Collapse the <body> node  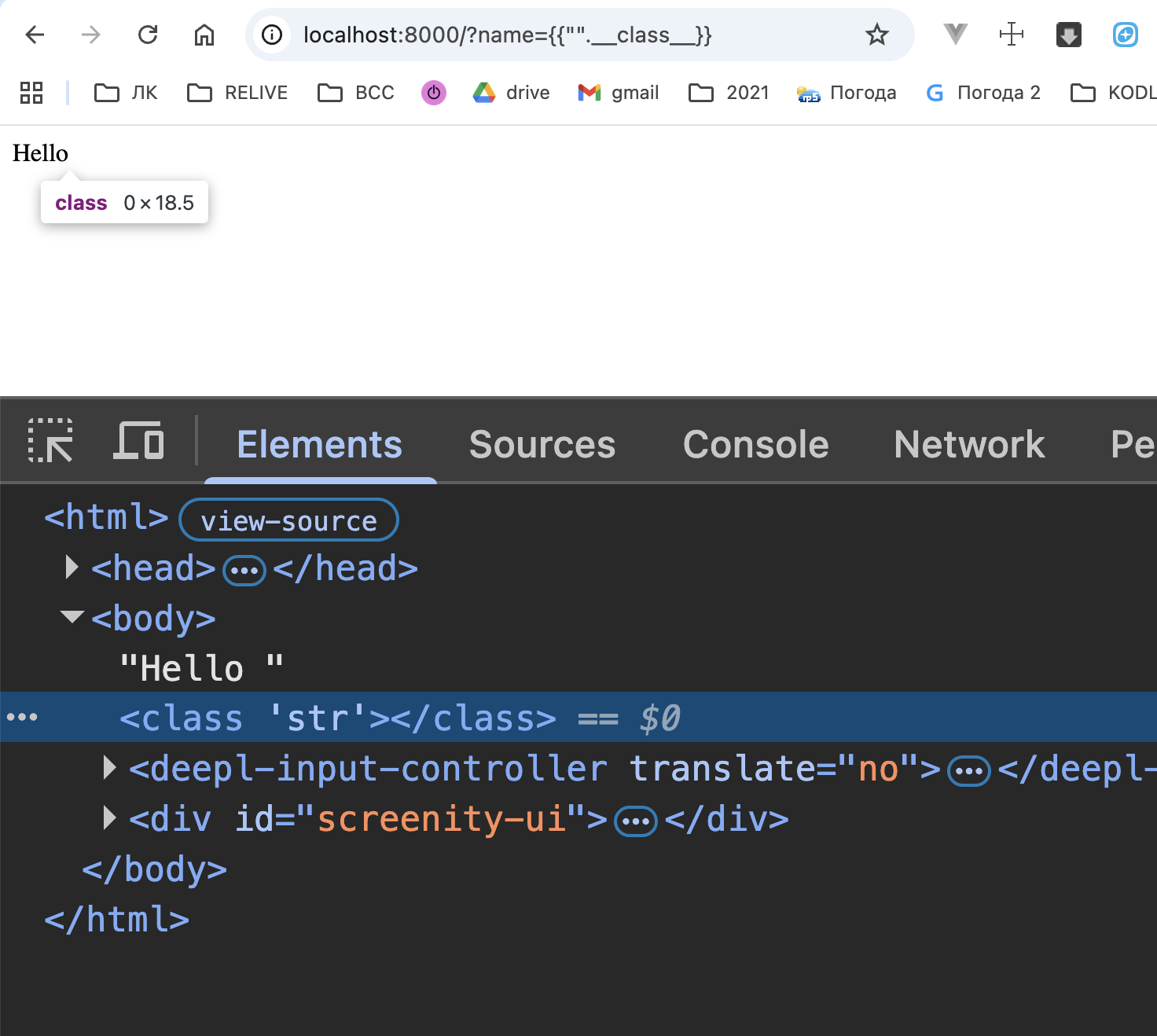[x=72, y=617]
